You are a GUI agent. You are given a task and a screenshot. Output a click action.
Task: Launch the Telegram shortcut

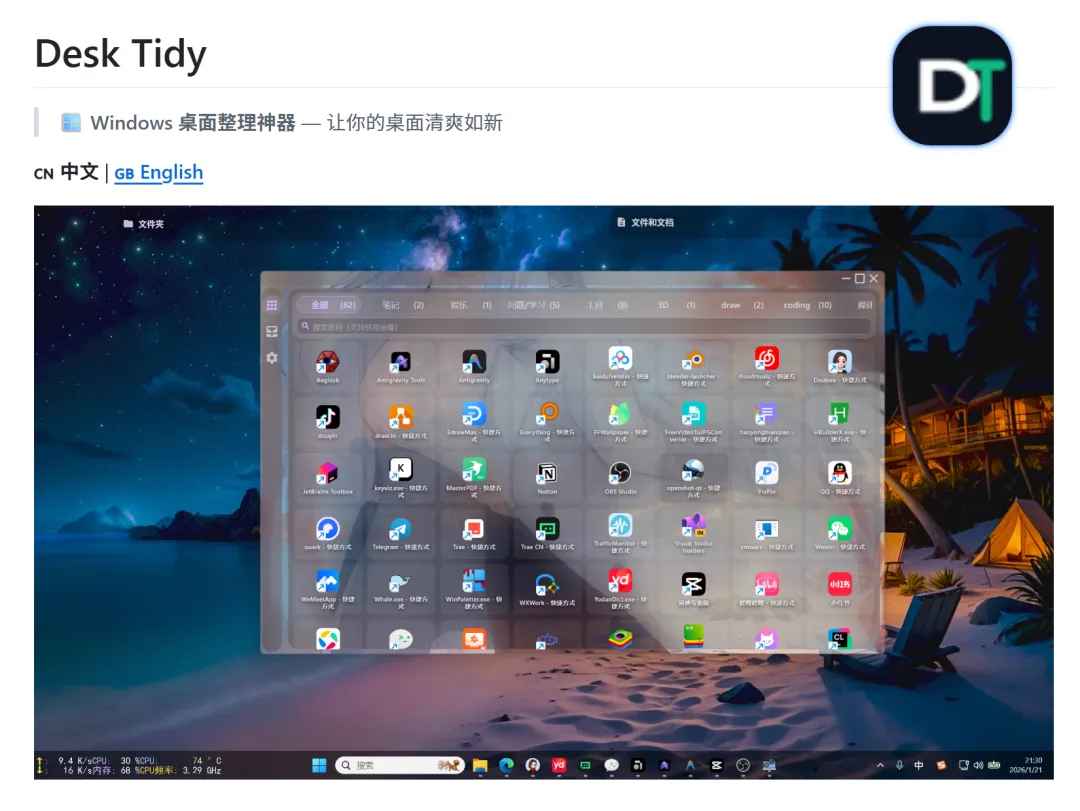click(401, 529)
